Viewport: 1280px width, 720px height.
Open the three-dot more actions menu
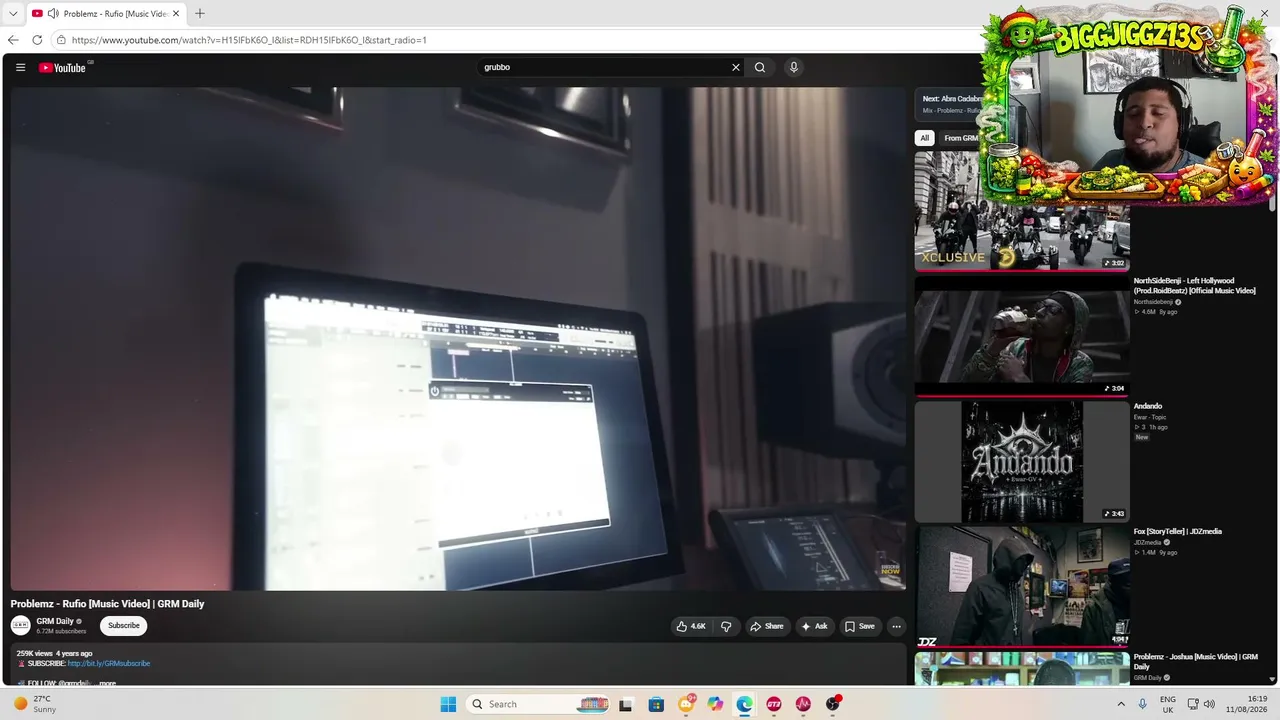pos(896,626)
